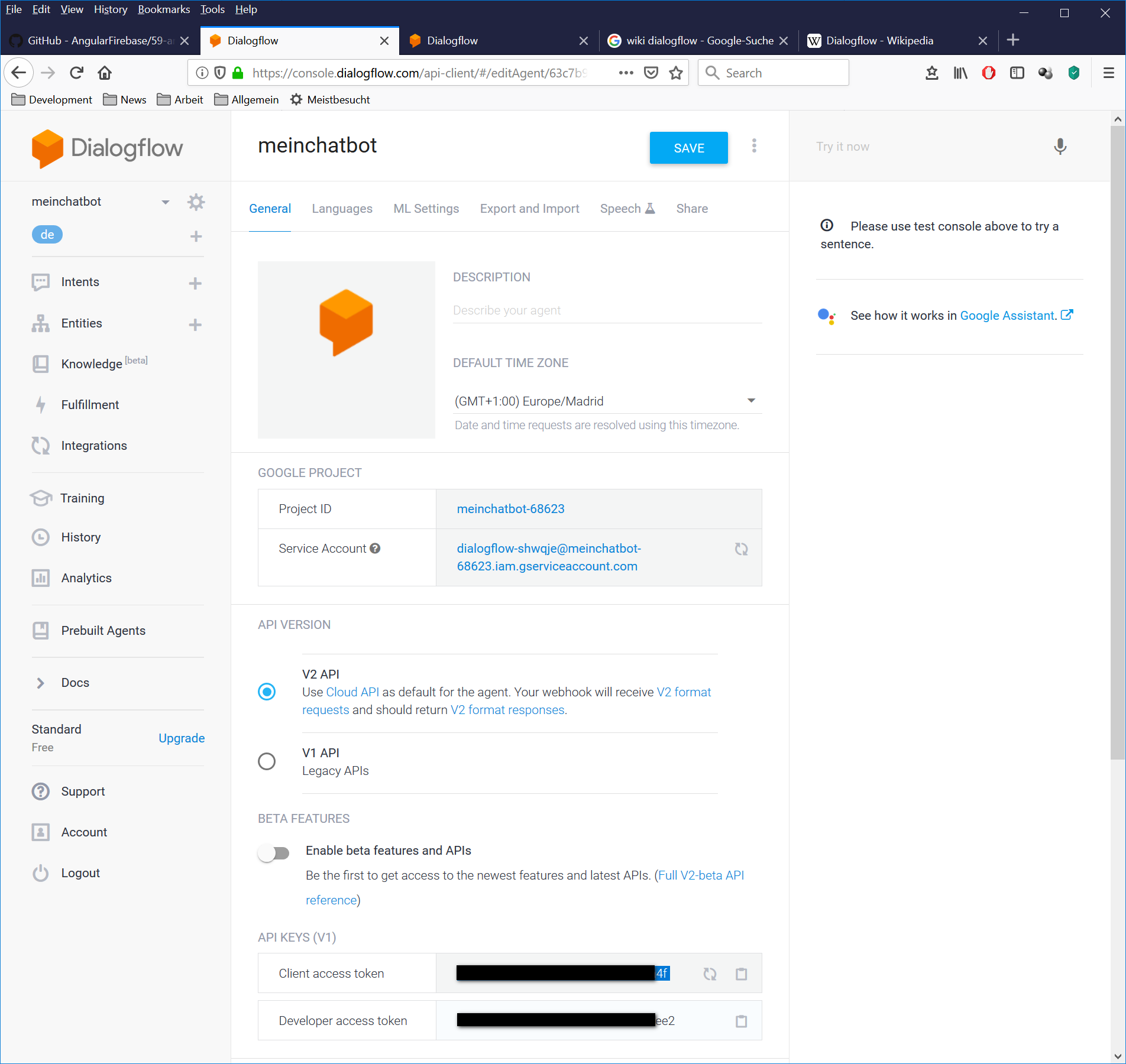Reload the page in browser toolbar
This screenshot has width=1126, height=1064.
76,73
